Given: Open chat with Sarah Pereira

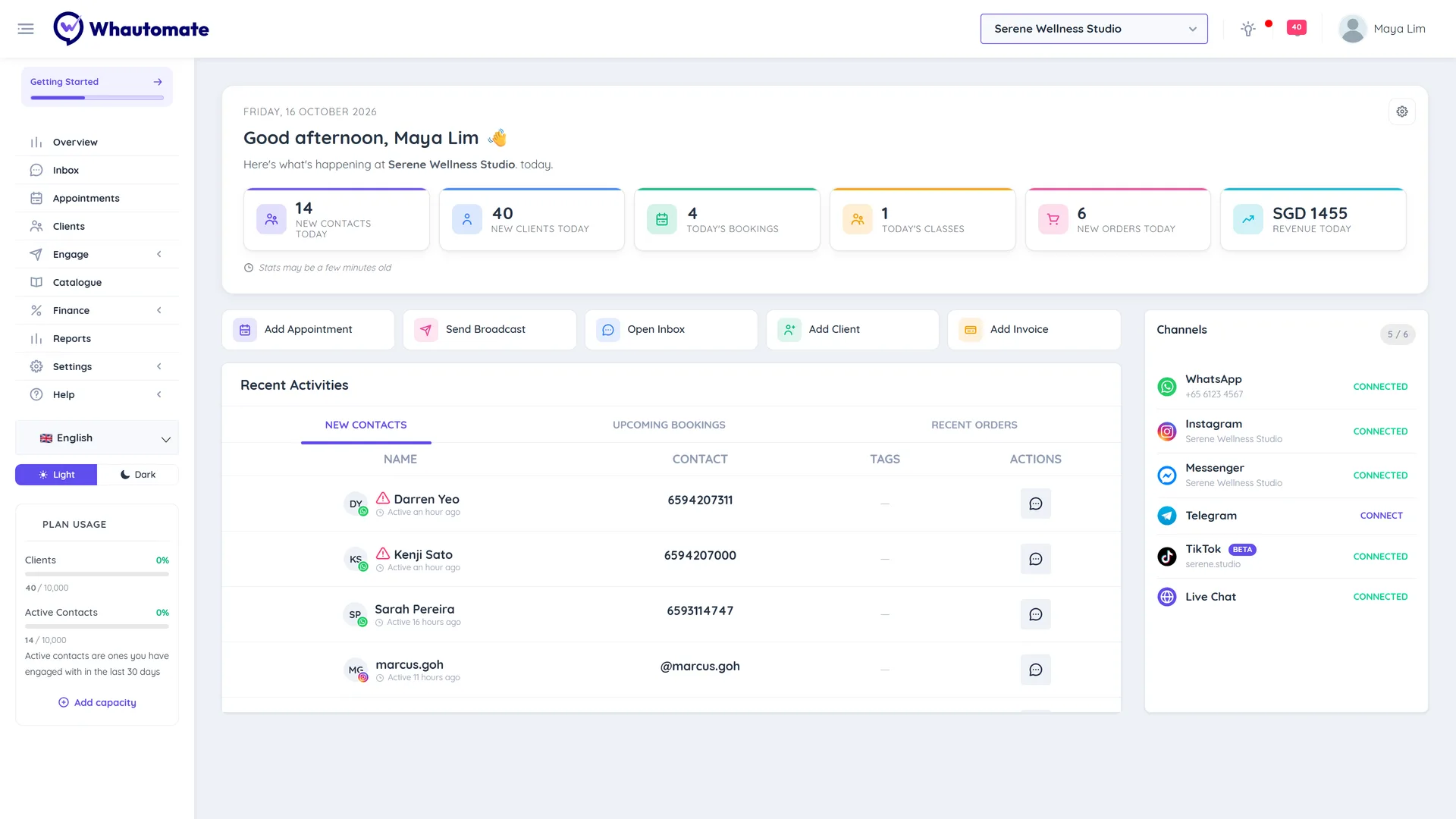Looking at the screenshot, I should (1036, 614).
